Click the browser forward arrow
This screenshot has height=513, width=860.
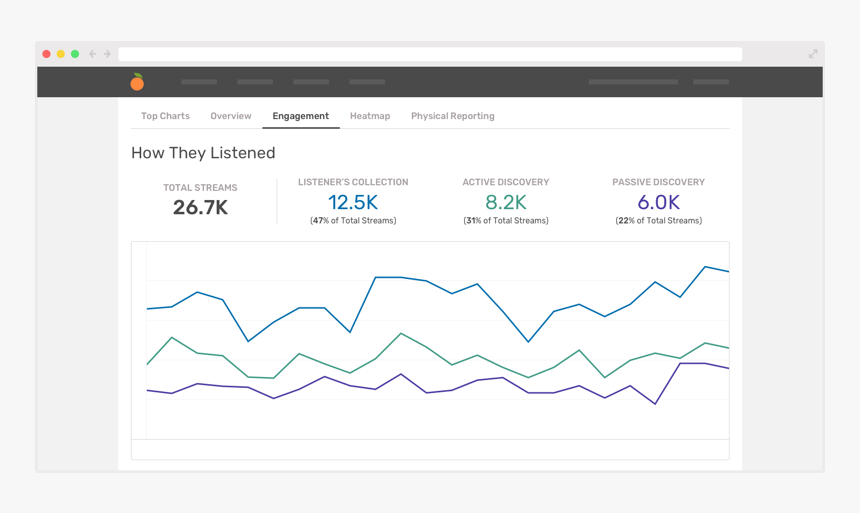[x=107, y=54]
